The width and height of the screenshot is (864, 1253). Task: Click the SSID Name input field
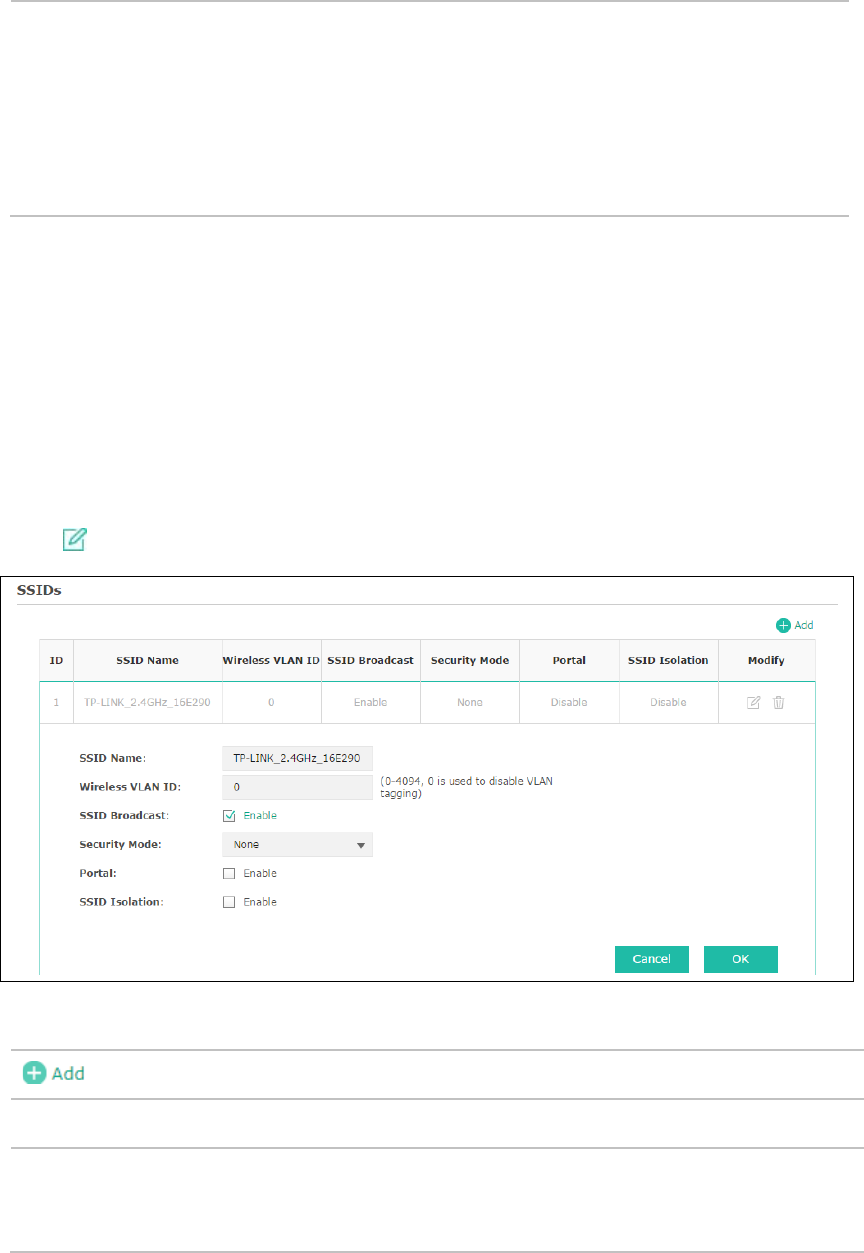click(297, 758)
